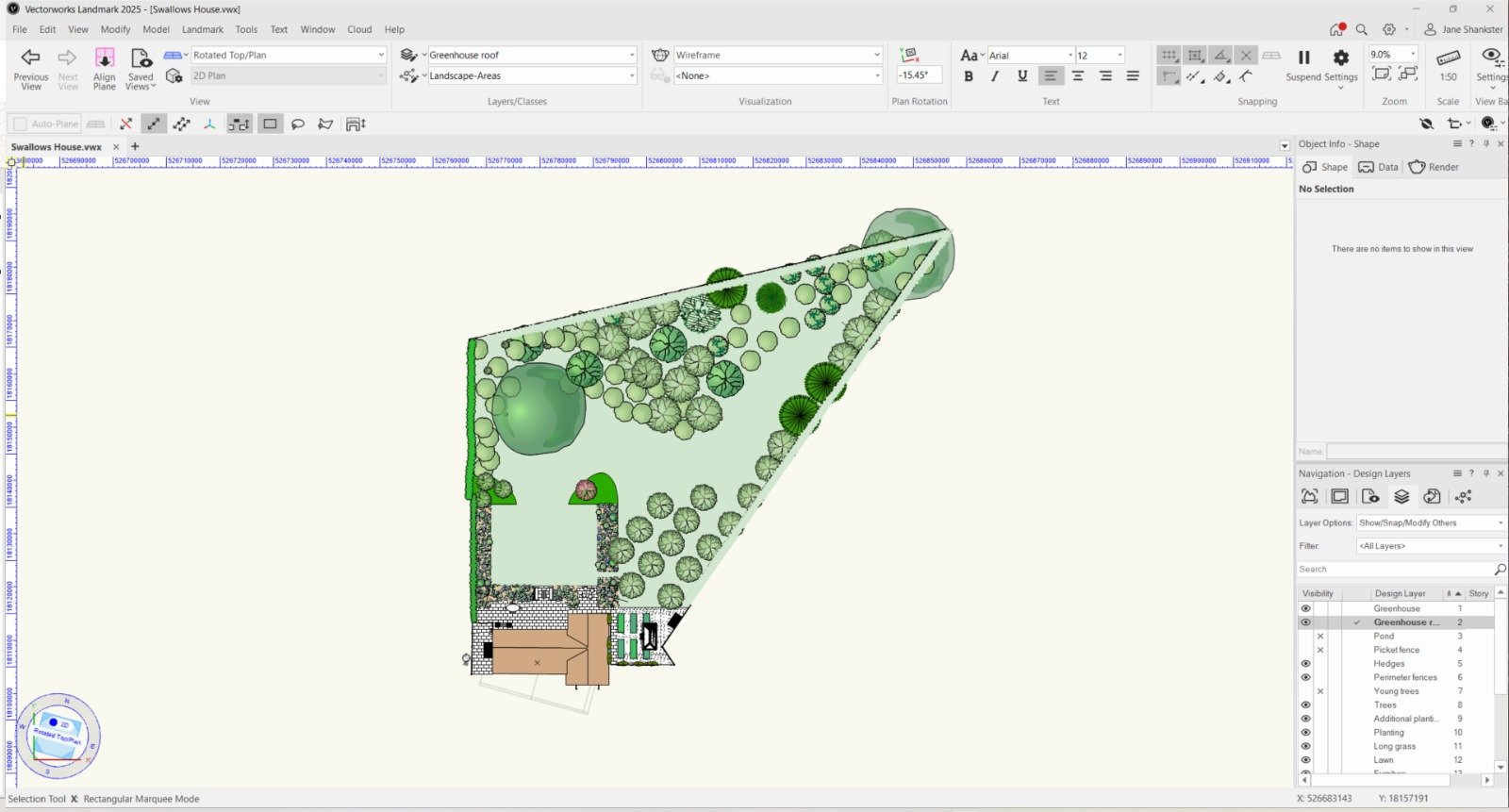Screen dimensions: 1509x812
Task: Switch to Design Layers tab icon in Navigation
Action: [1401, 497]
